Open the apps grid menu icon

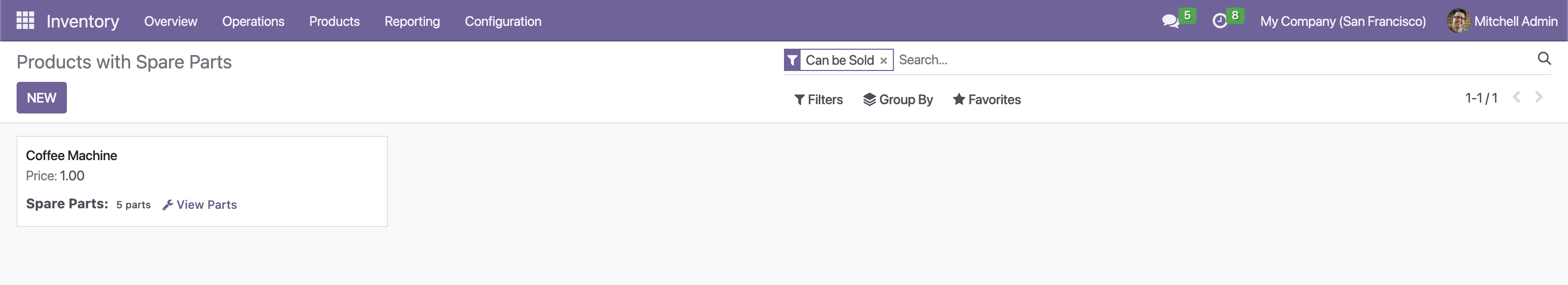point(25,21)
